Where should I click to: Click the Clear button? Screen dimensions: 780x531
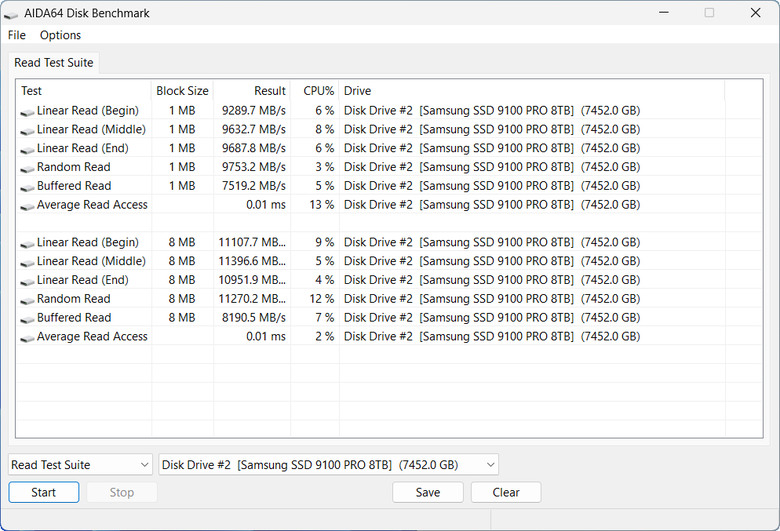click(506, 492)
